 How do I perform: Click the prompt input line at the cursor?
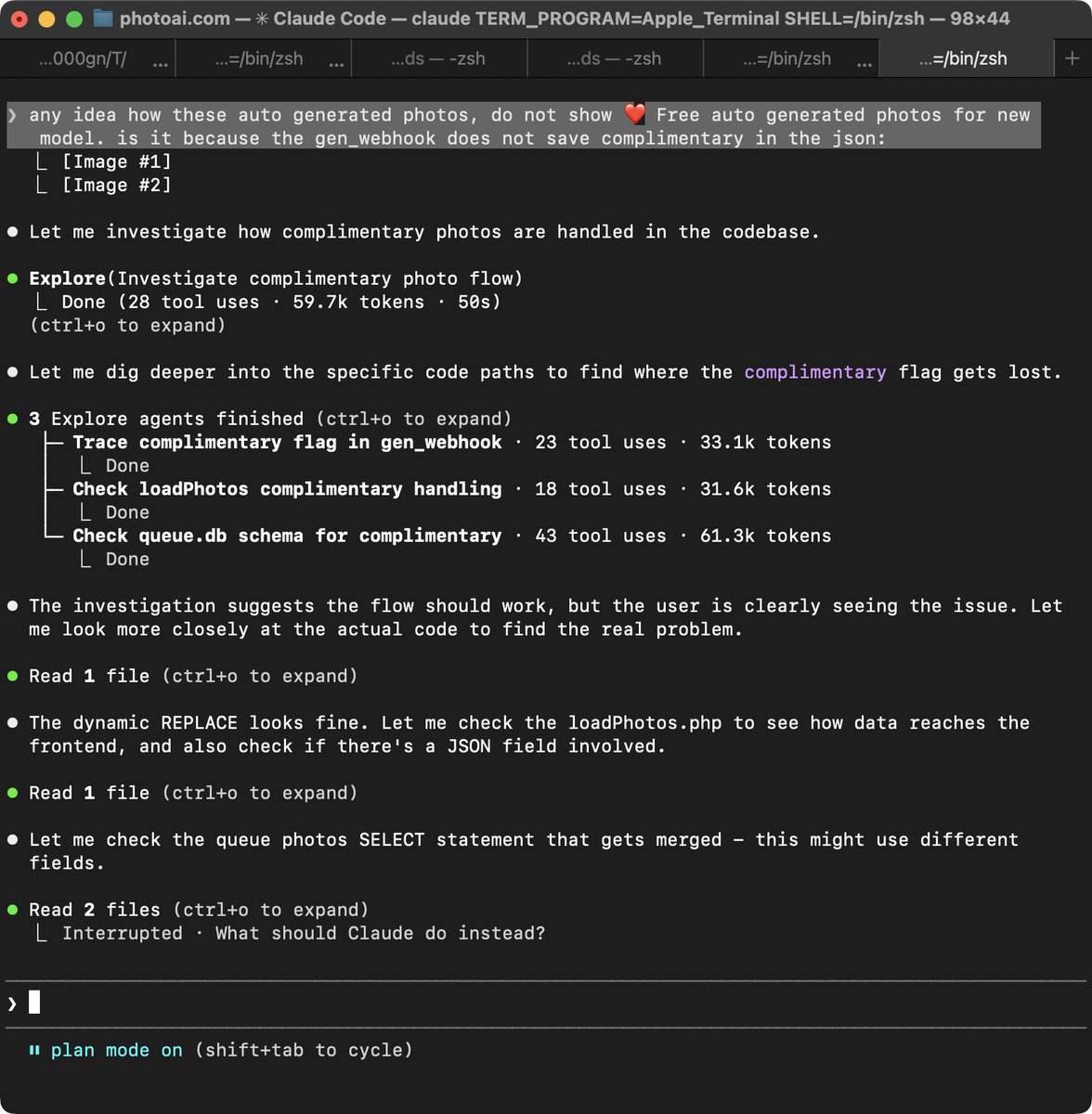click(x=546, y=1003)
